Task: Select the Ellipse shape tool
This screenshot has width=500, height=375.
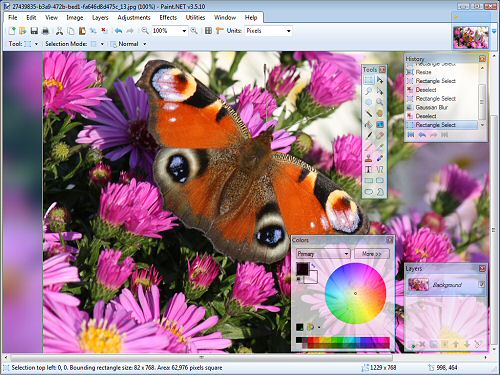Action: click(x=369, y=192)
